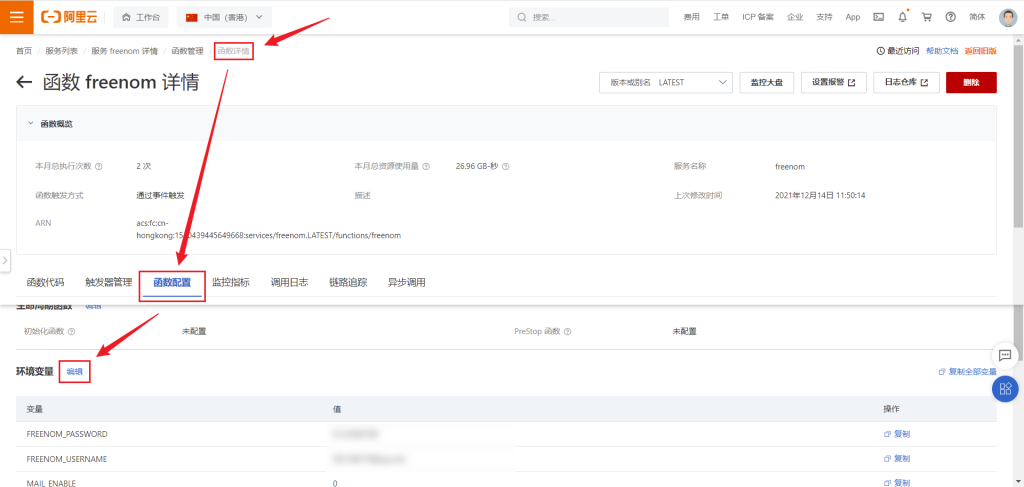The image size is (1024, 487).
Task: Open the 工单 menu
Action: 721,17
